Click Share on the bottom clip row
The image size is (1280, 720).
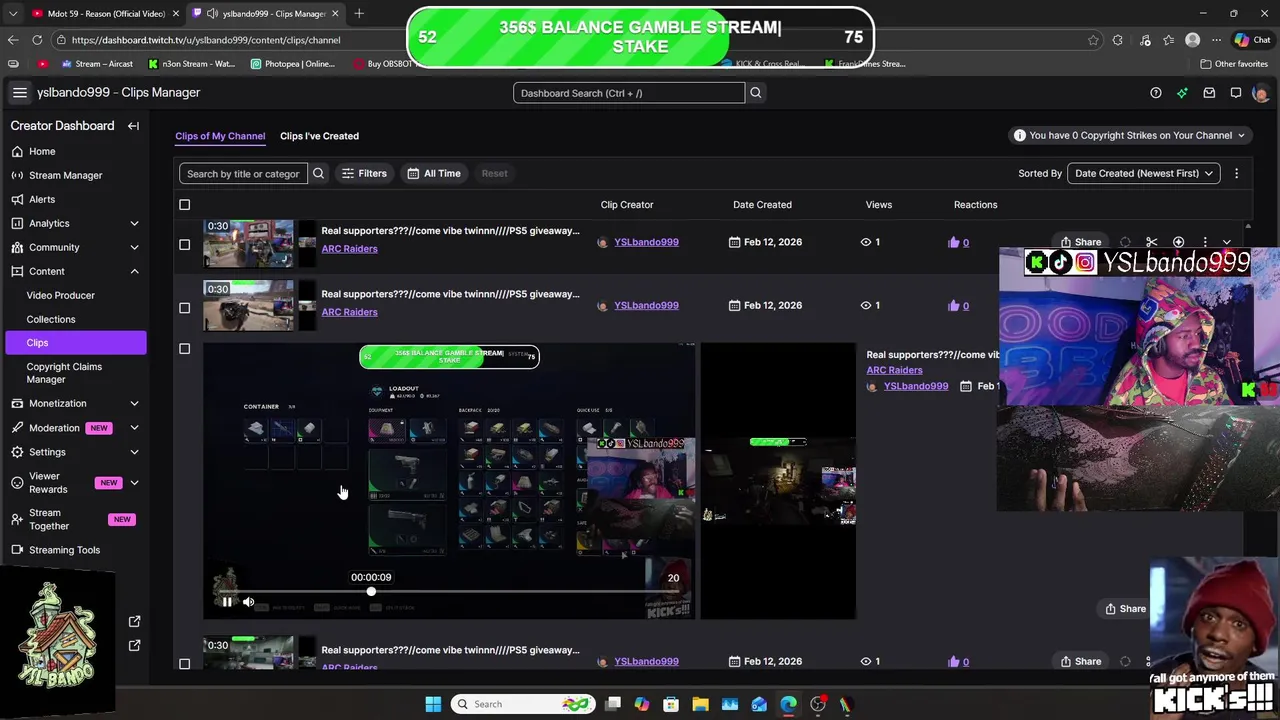point(1081,661)
